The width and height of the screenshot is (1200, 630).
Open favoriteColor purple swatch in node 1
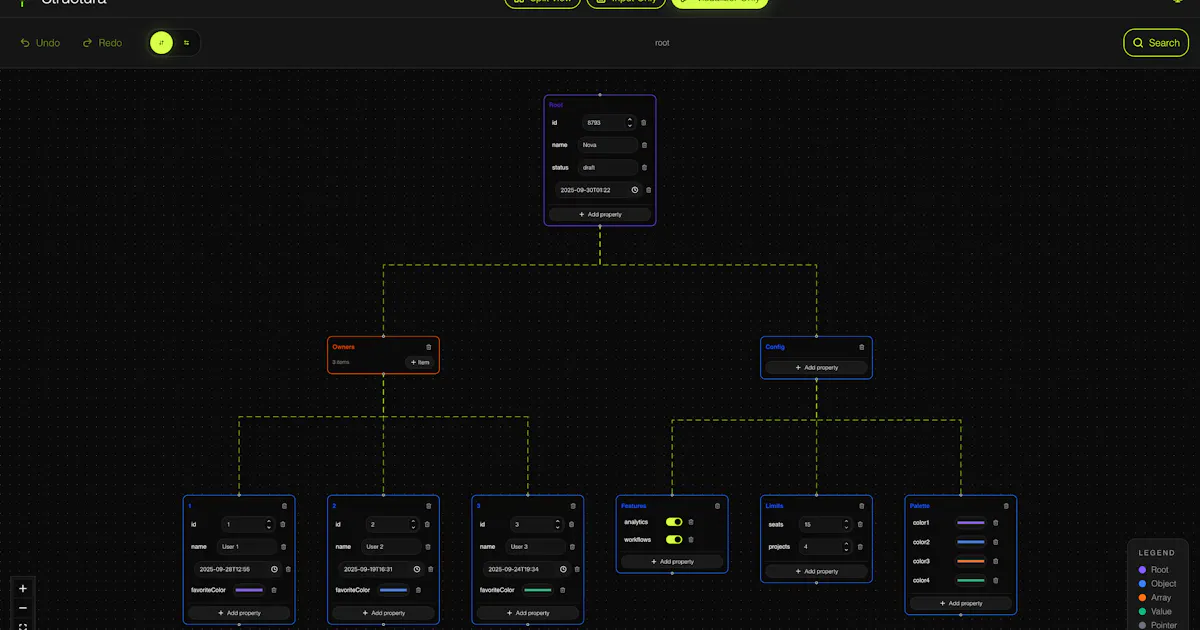pos(249,590)
